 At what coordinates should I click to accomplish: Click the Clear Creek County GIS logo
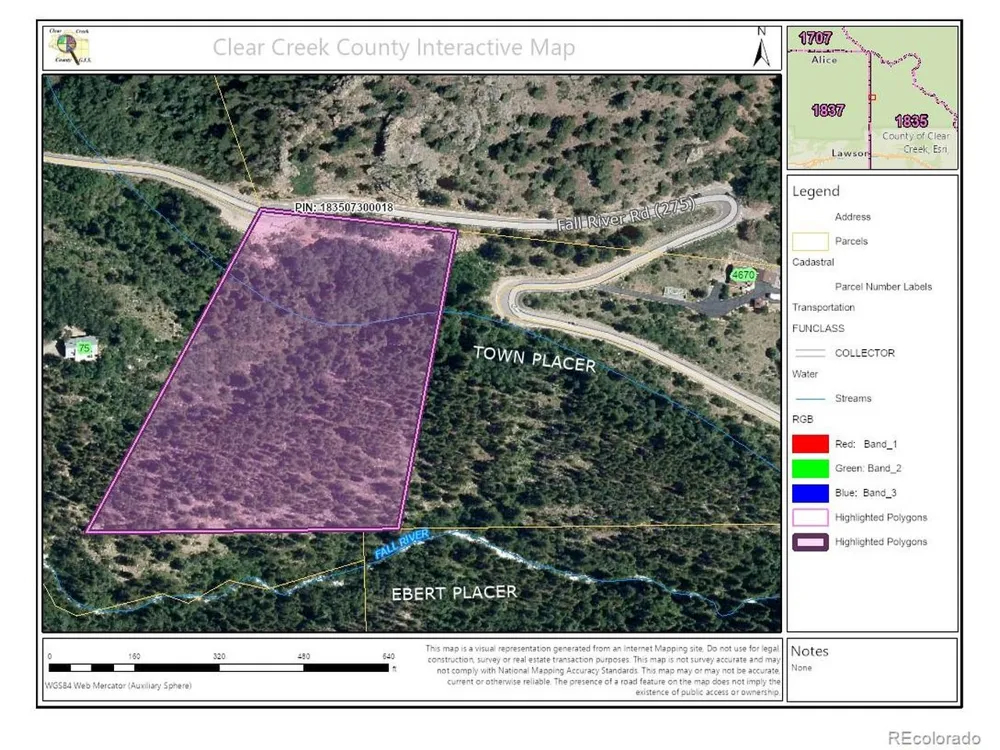pyautogui.click(x=70, y=46)
